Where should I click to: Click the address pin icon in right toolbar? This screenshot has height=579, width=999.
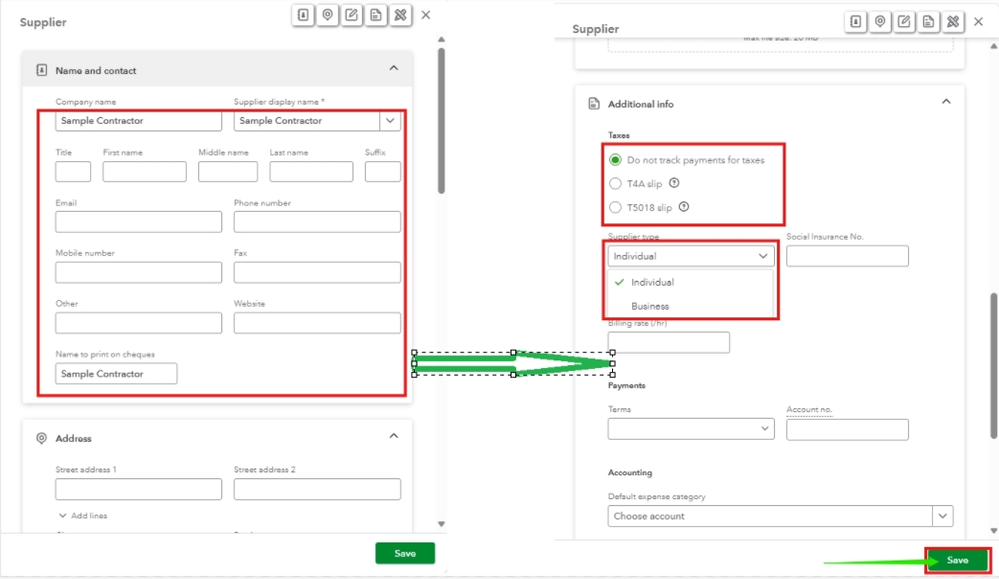(x=880, y=22)
